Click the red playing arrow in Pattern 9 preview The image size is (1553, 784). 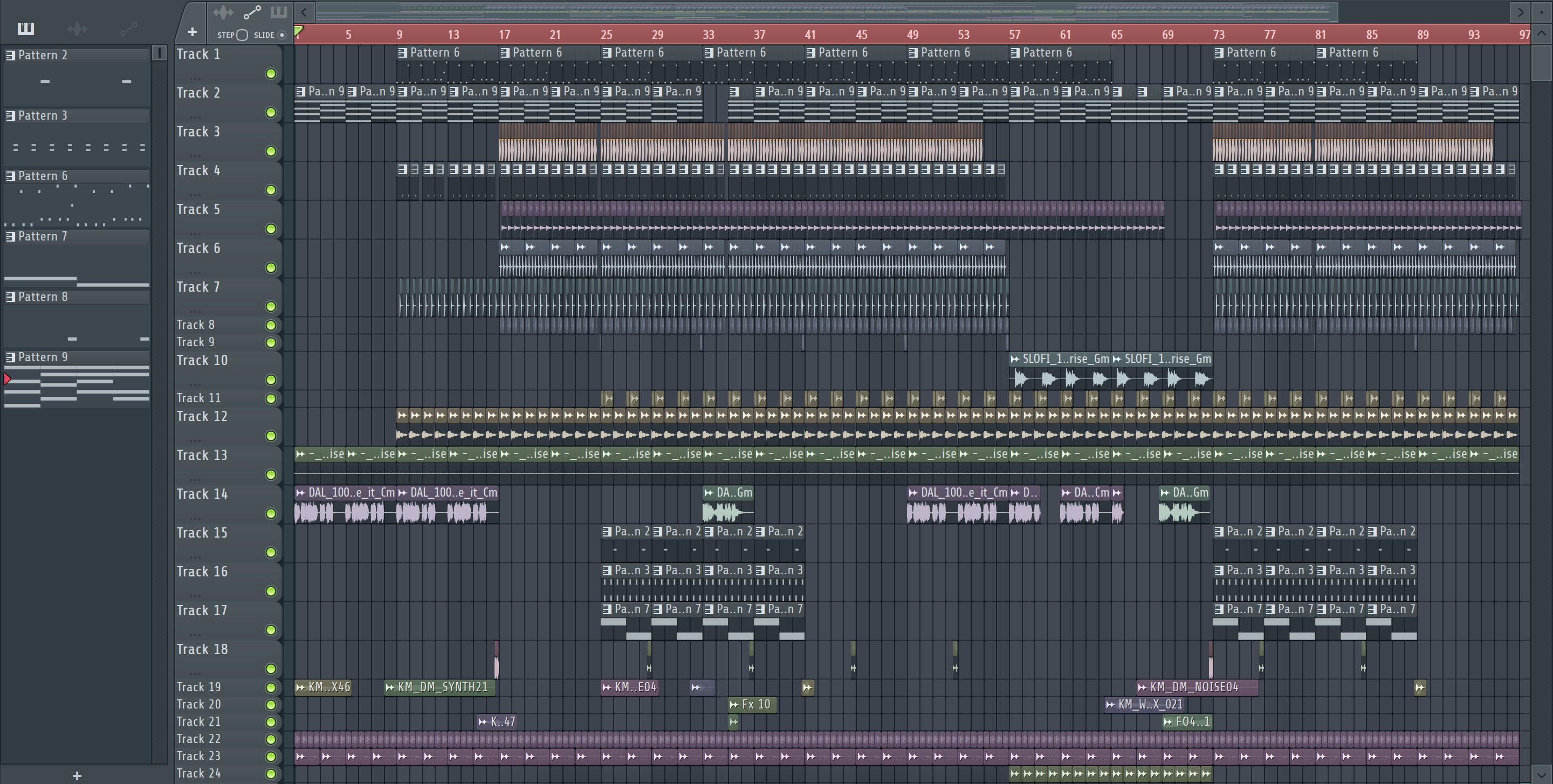click(x=7, y=379)
